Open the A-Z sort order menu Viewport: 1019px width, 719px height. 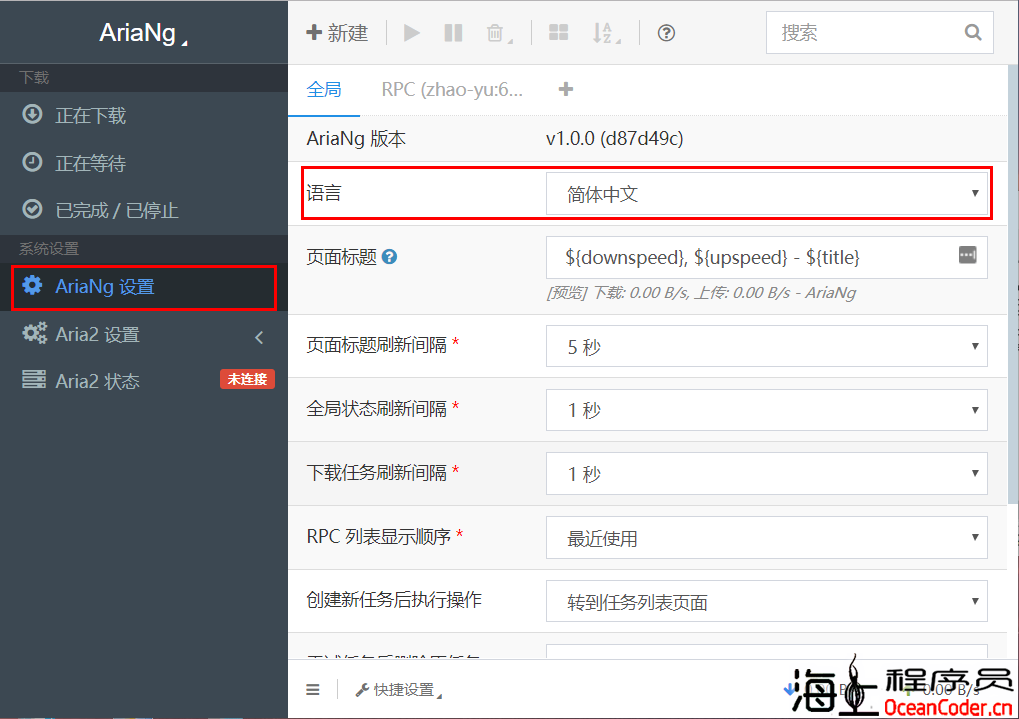point(606,33)
